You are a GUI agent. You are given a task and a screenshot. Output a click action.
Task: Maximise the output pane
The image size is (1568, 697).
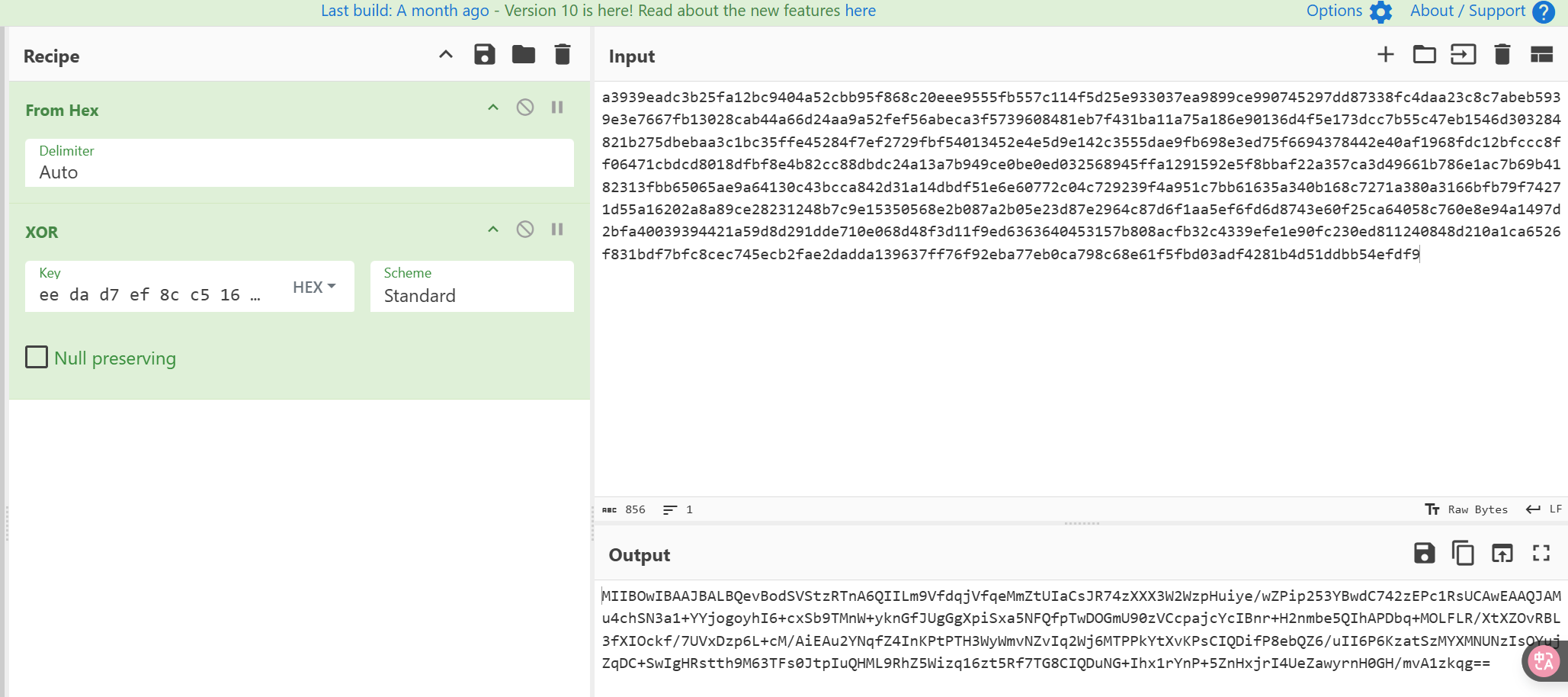click(1541, 554)
